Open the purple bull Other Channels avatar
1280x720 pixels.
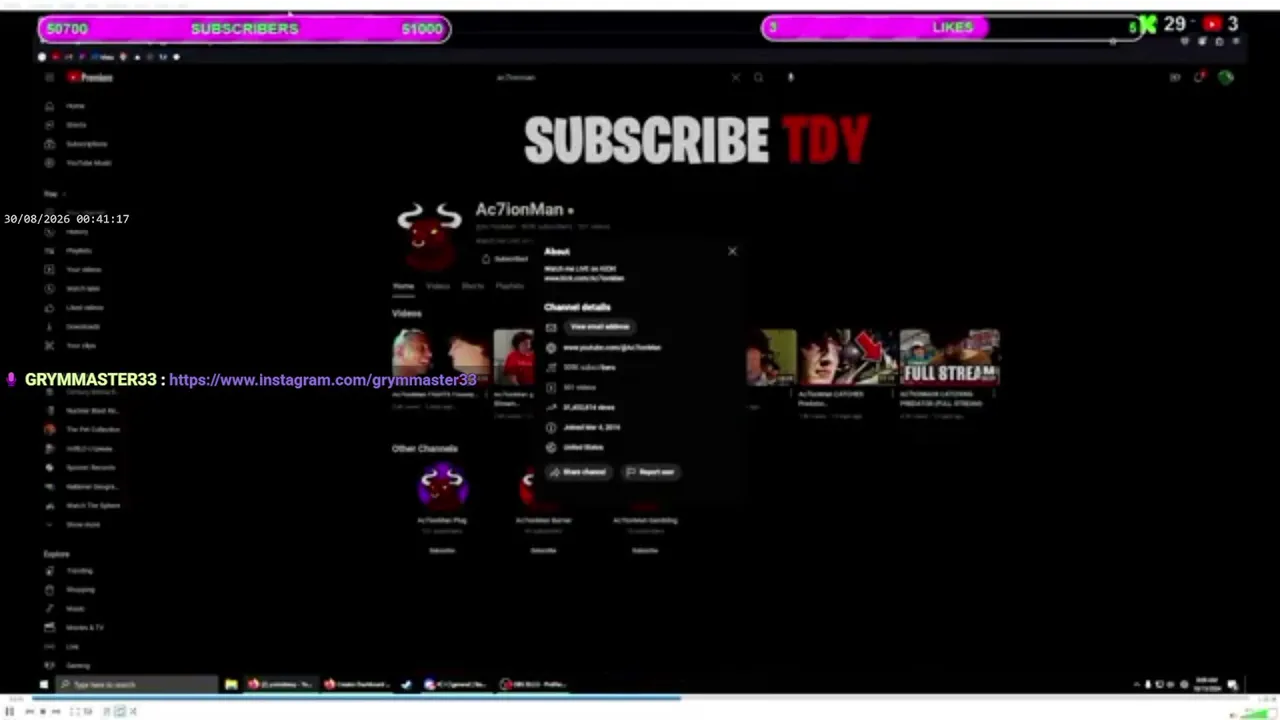[443, 487]
